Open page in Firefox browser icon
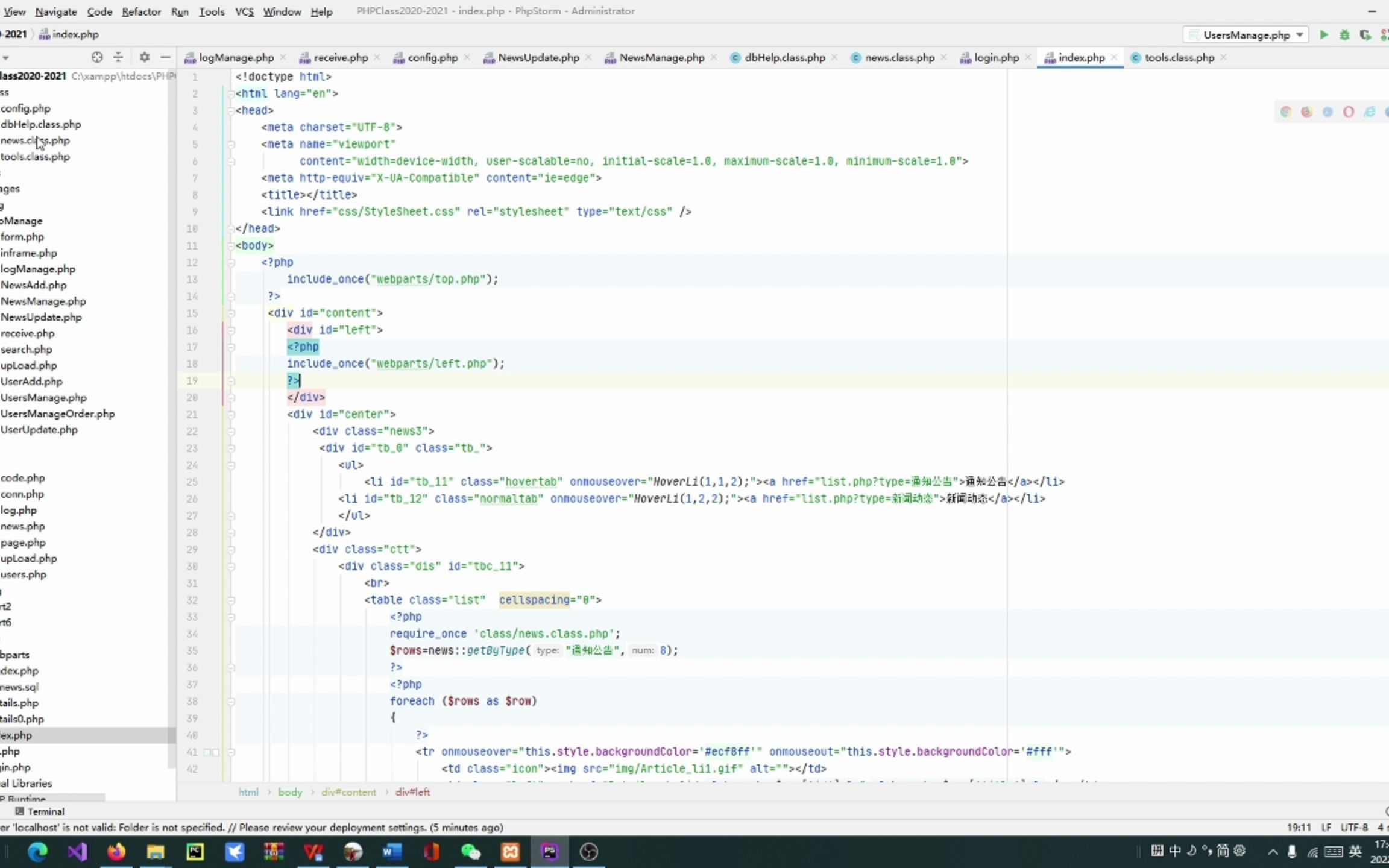The width and height of the screenshot is (1389, 868). coord(1306,112)
